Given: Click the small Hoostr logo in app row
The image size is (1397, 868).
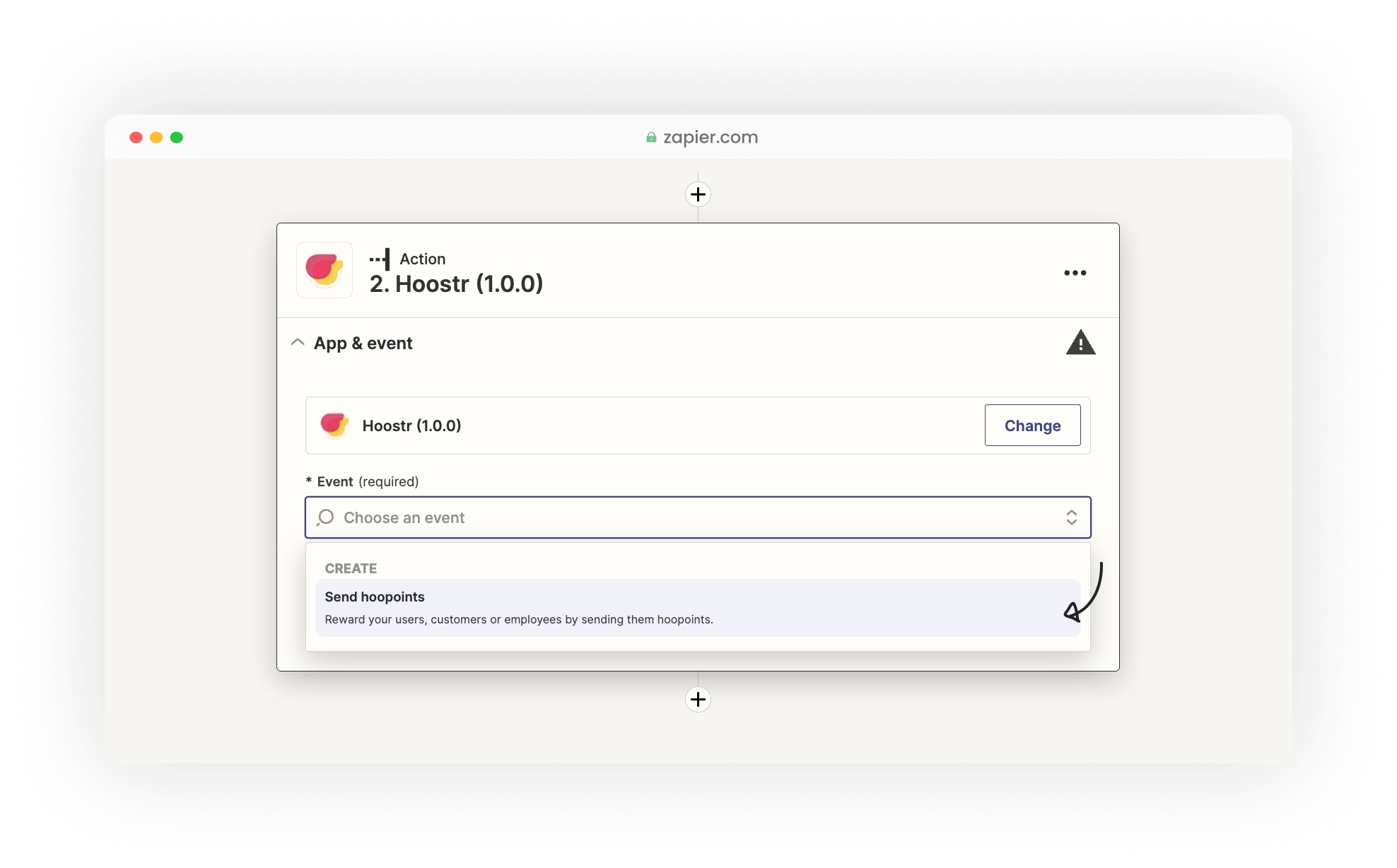Looking at the screenshot, I should [334, 426].
